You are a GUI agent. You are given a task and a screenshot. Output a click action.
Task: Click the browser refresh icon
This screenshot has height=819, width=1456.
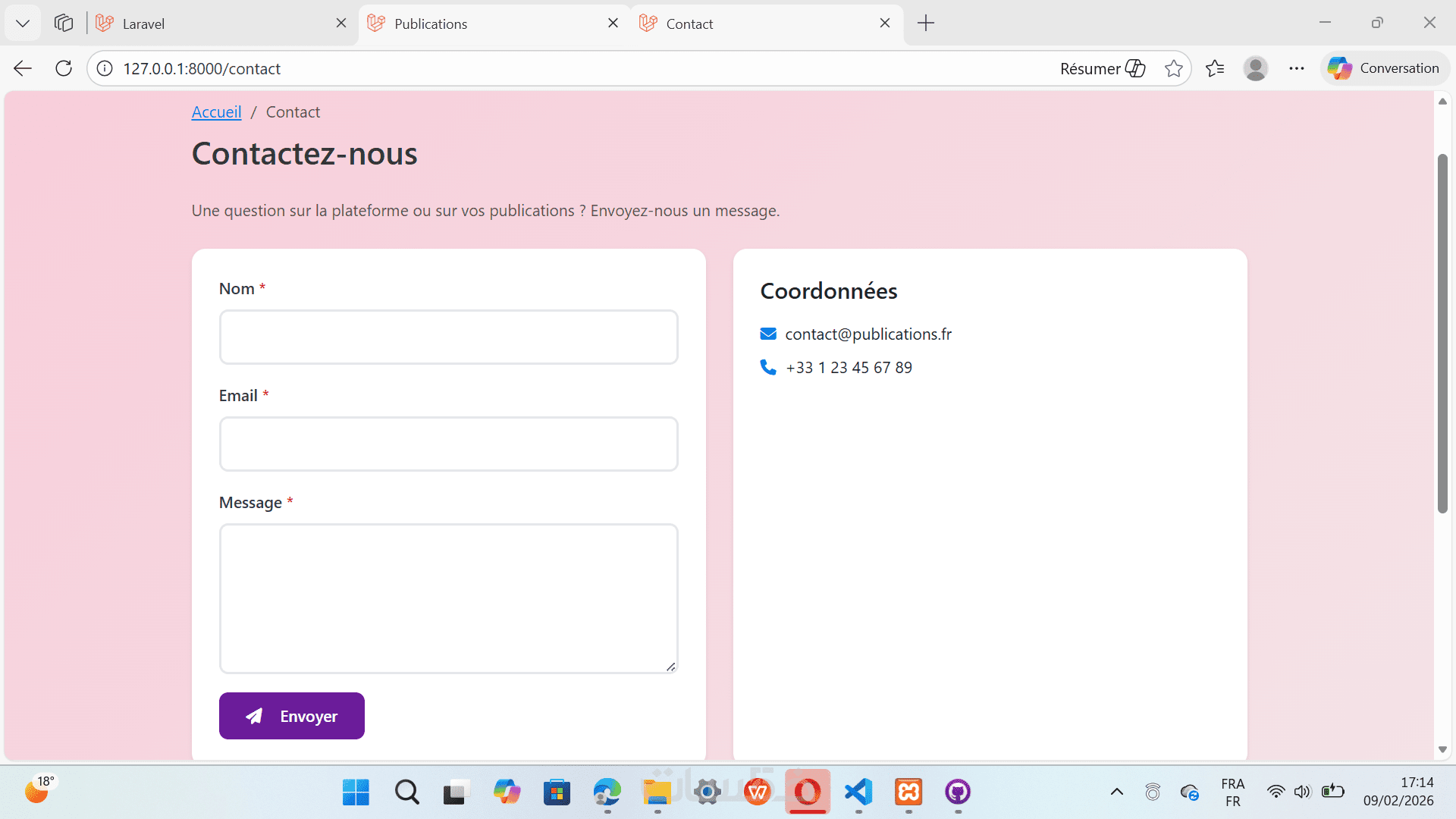point(64,68)
